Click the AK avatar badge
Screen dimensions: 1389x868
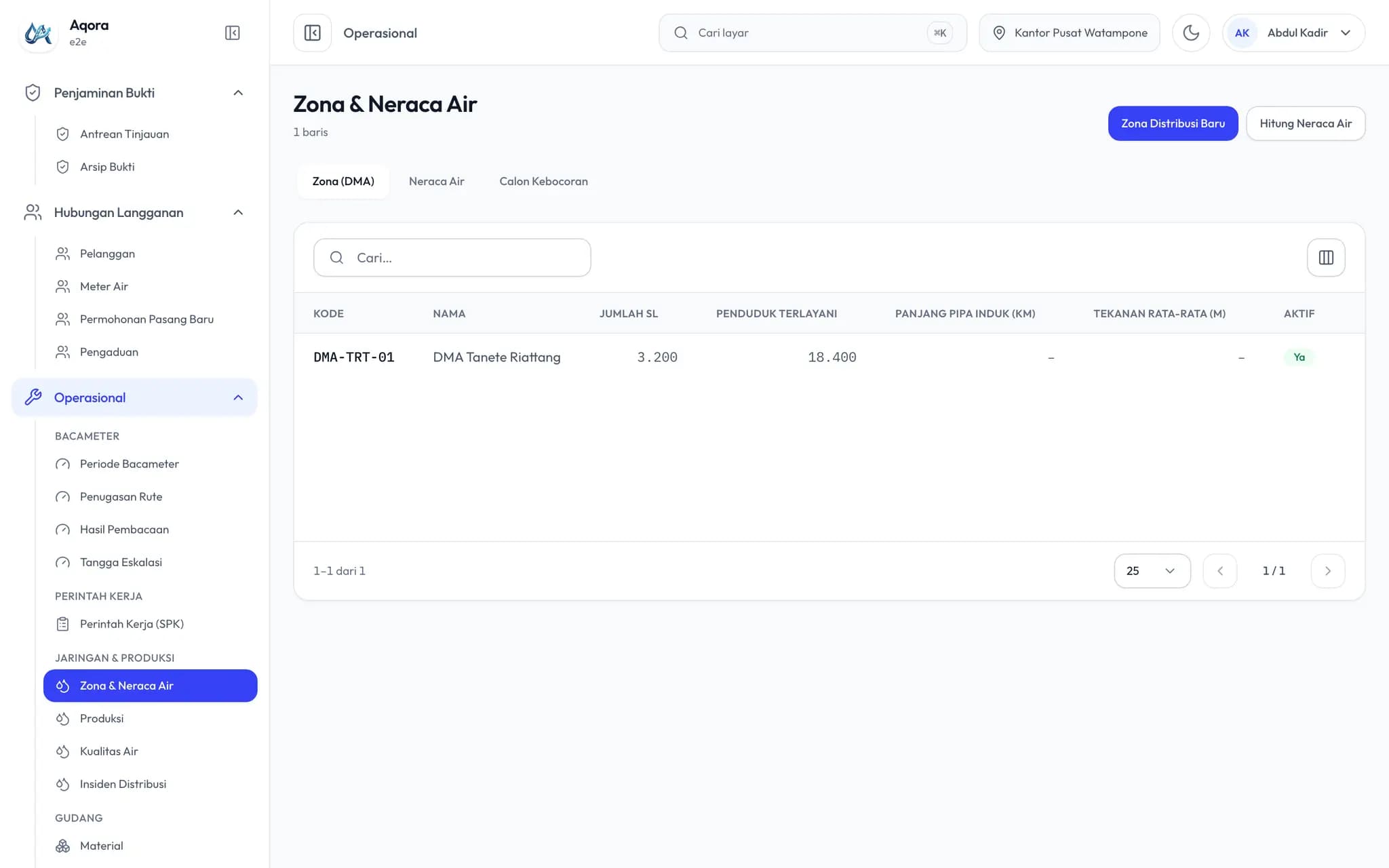click(1242, 33)
